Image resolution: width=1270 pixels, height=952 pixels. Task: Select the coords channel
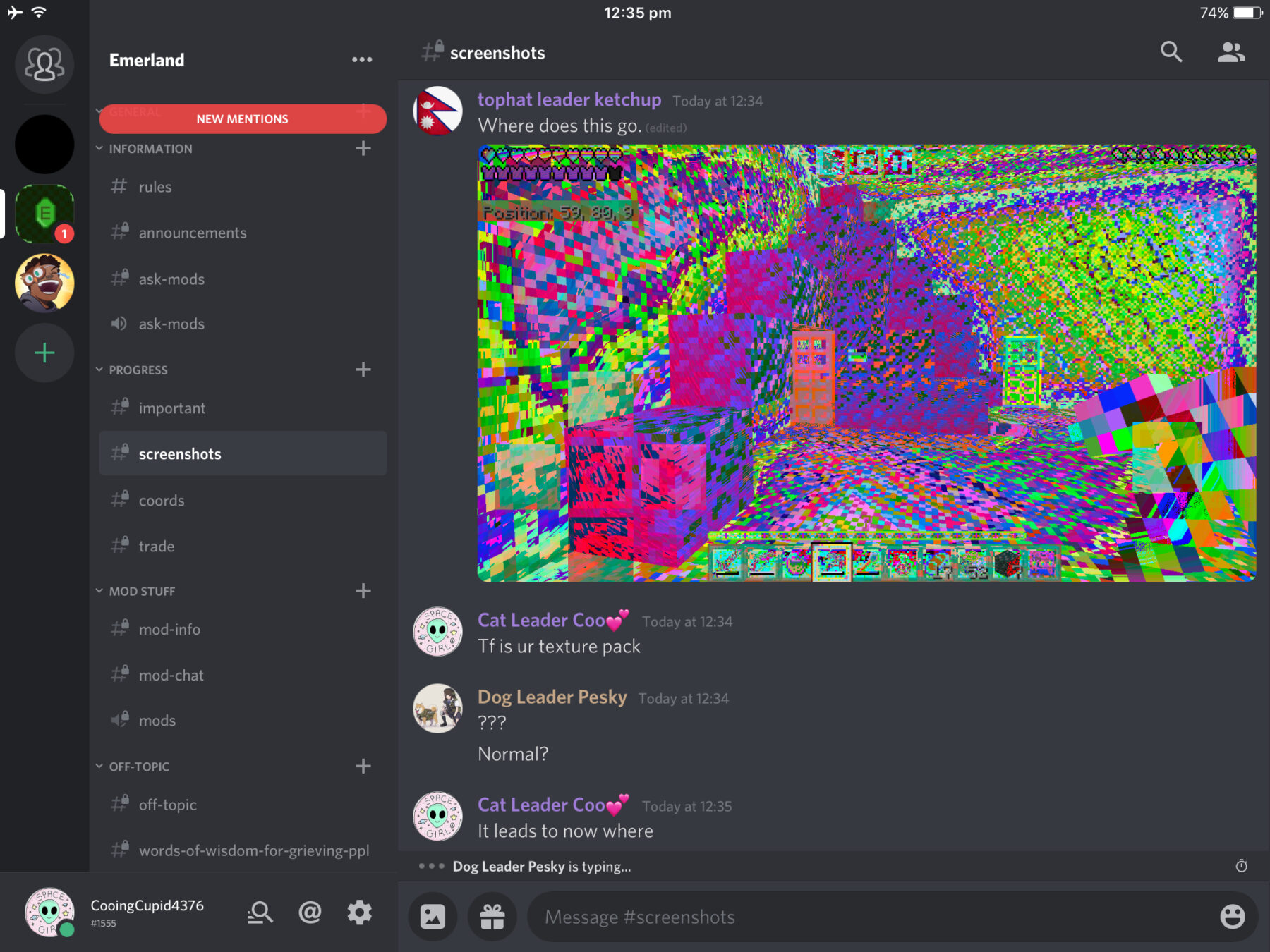243,501
